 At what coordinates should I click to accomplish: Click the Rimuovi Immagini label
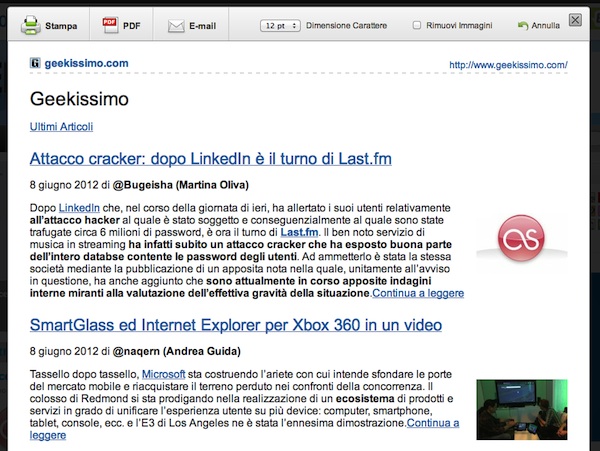[x=459, y=26]
